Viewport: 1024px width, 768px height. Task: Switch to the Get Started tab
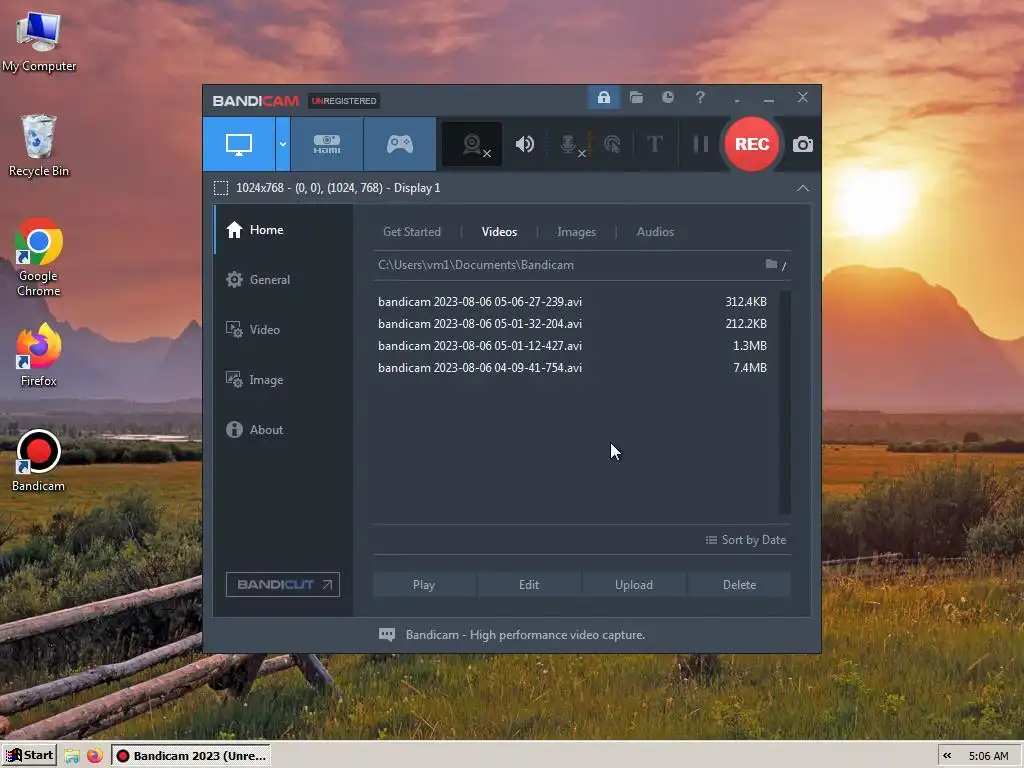coord(411,232)
